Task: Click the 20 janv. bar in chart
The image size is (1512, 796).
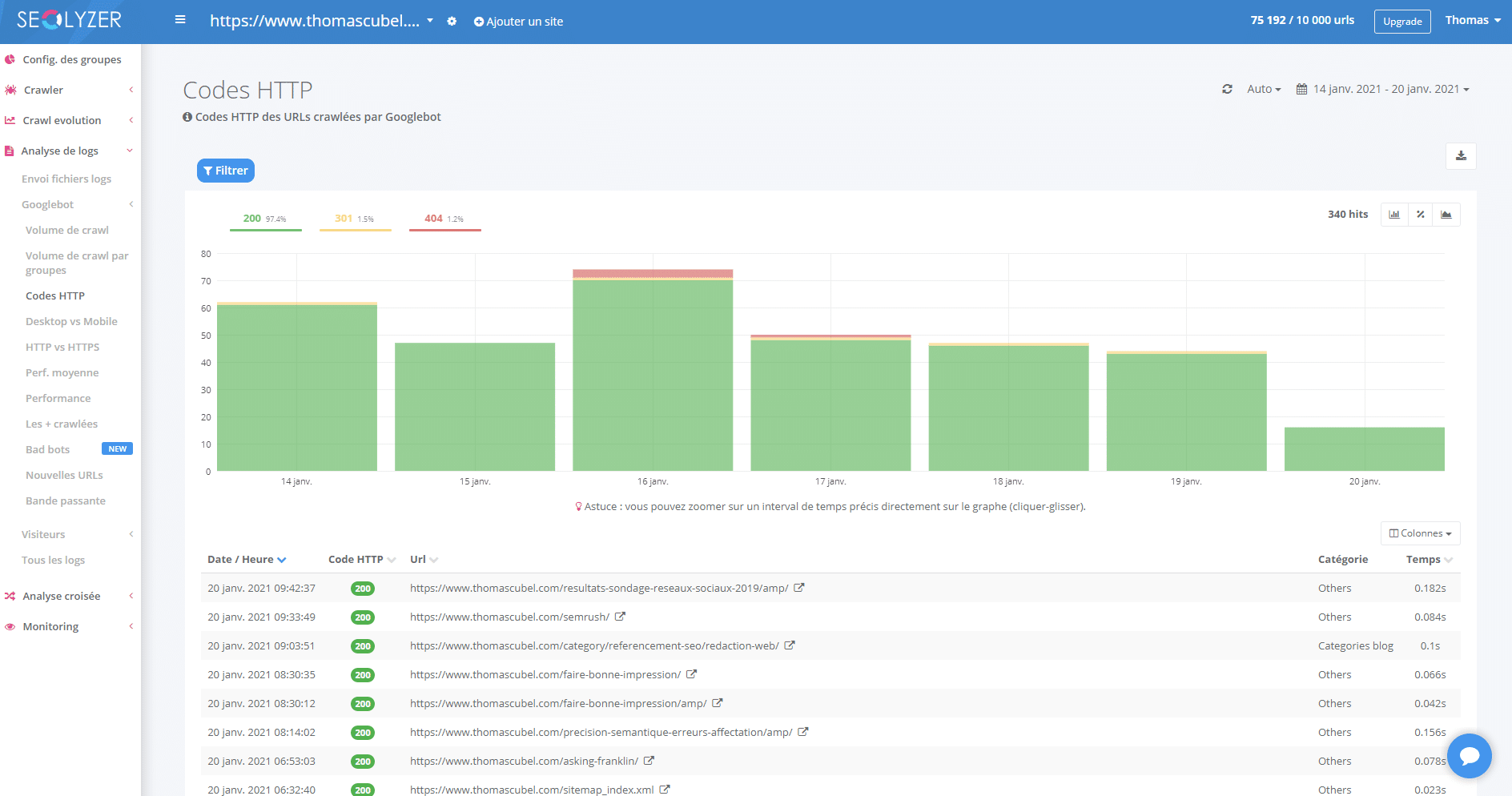Action: [1364, 449]
